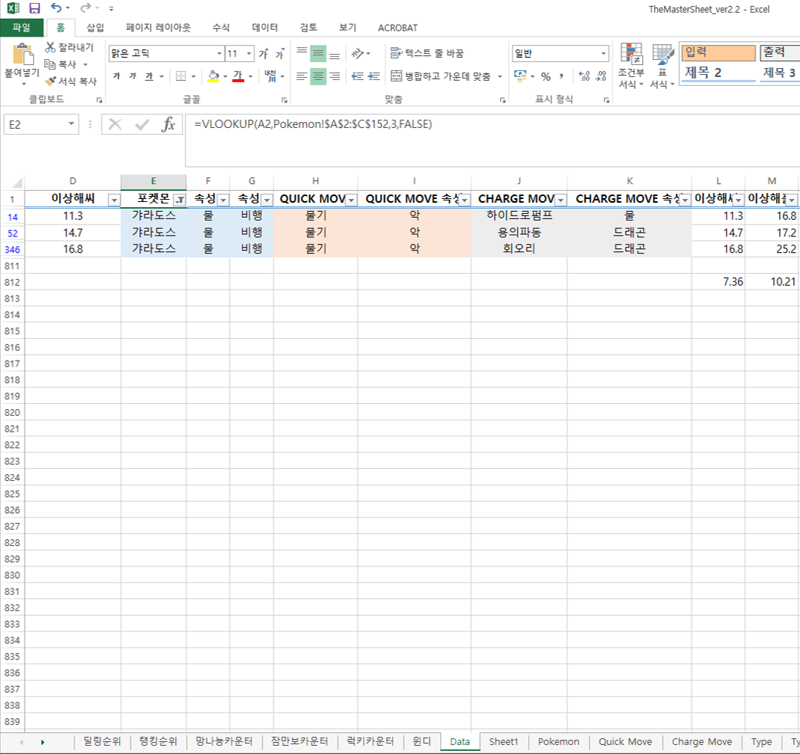Decrease indent in the alignment group
The height and width of the screenshot is (754, 800).
pos(358,76)
